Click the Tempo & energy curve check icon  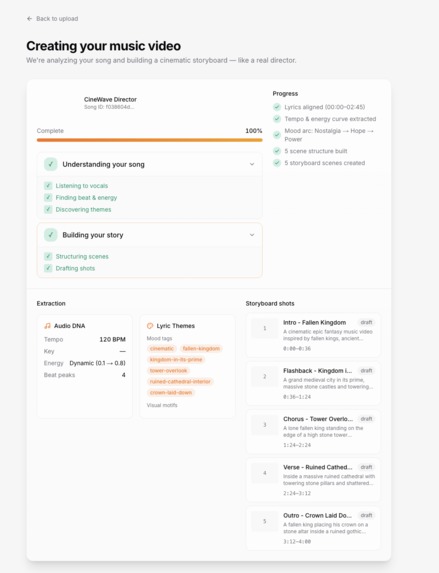277,119
